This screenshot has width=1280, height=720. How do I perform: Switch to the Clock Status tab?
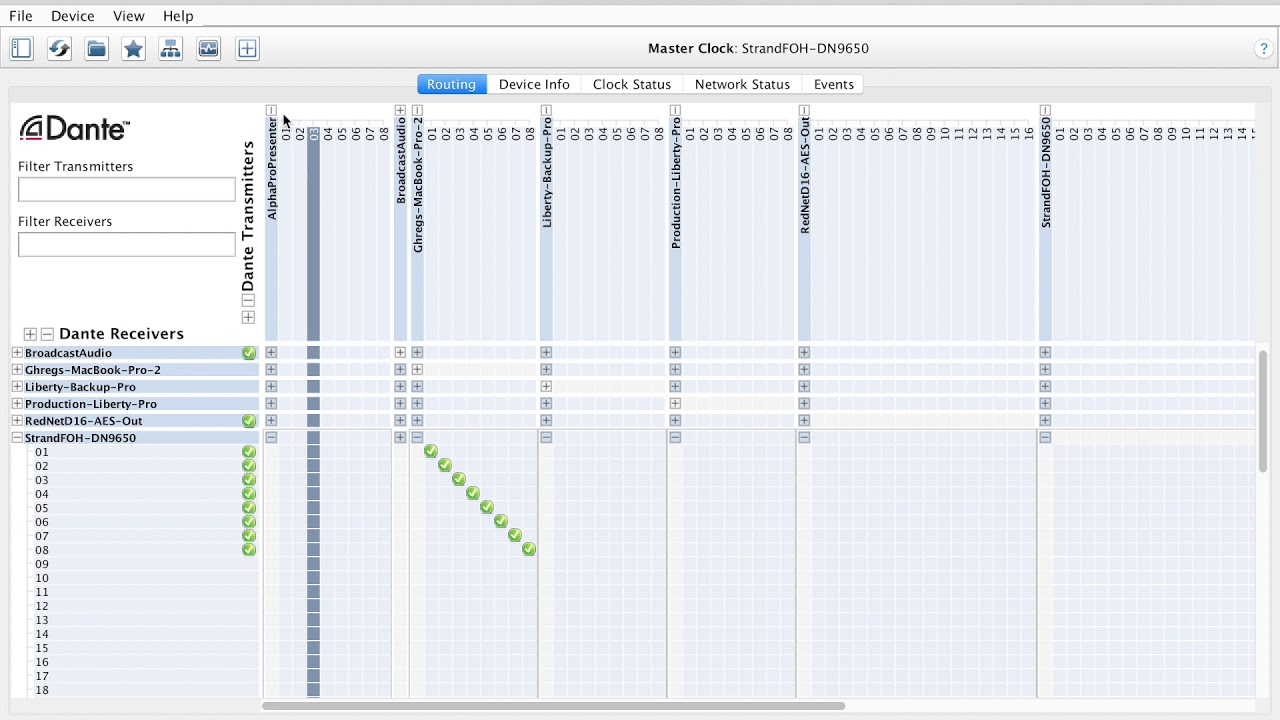(632, 84)
